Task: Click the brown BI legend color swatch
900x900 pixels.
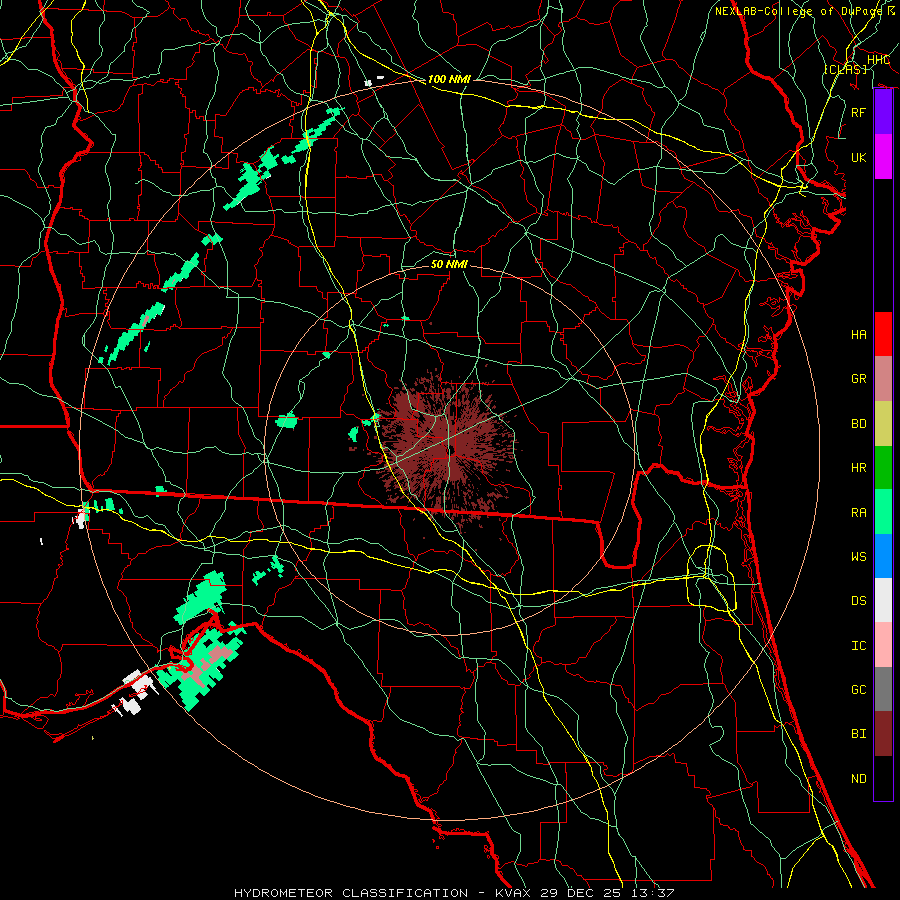Action: [x=883, y=734]
